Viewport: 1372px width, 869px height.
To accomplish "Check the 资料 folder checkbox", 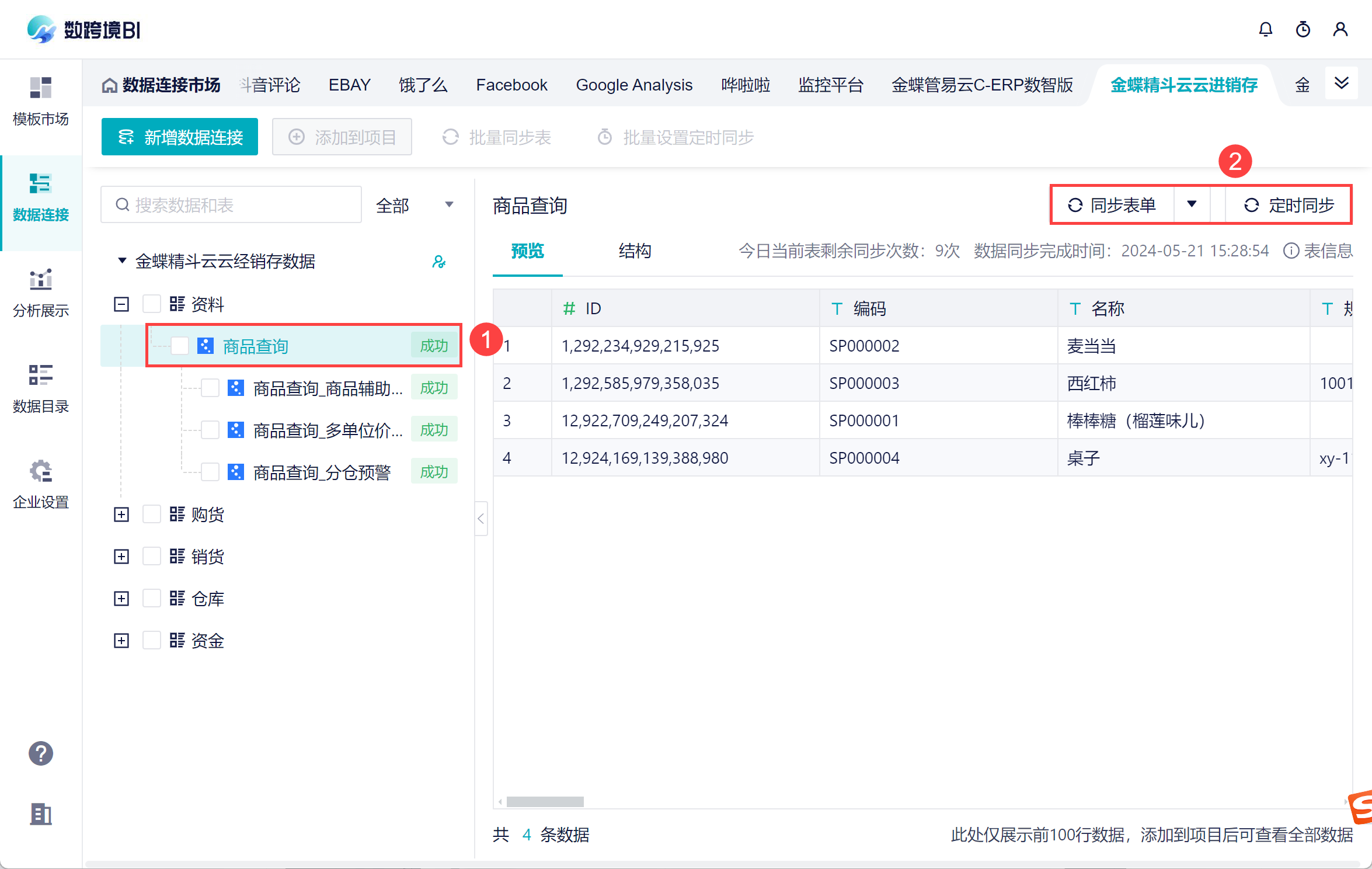I will (152, 304).
